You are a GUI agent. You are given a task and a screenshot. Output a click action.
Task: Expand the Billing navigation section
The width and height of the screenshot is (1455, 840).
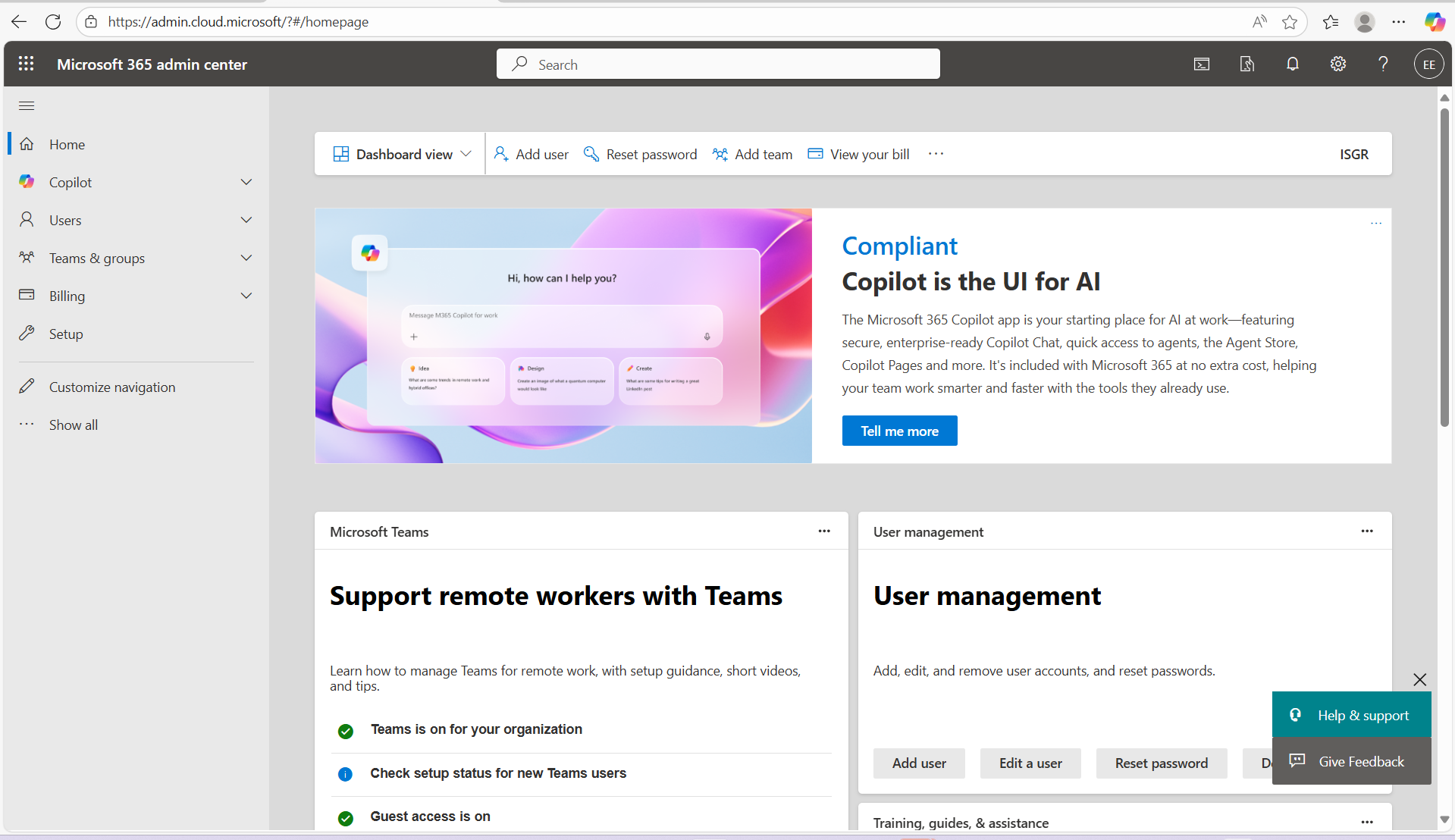246,296
